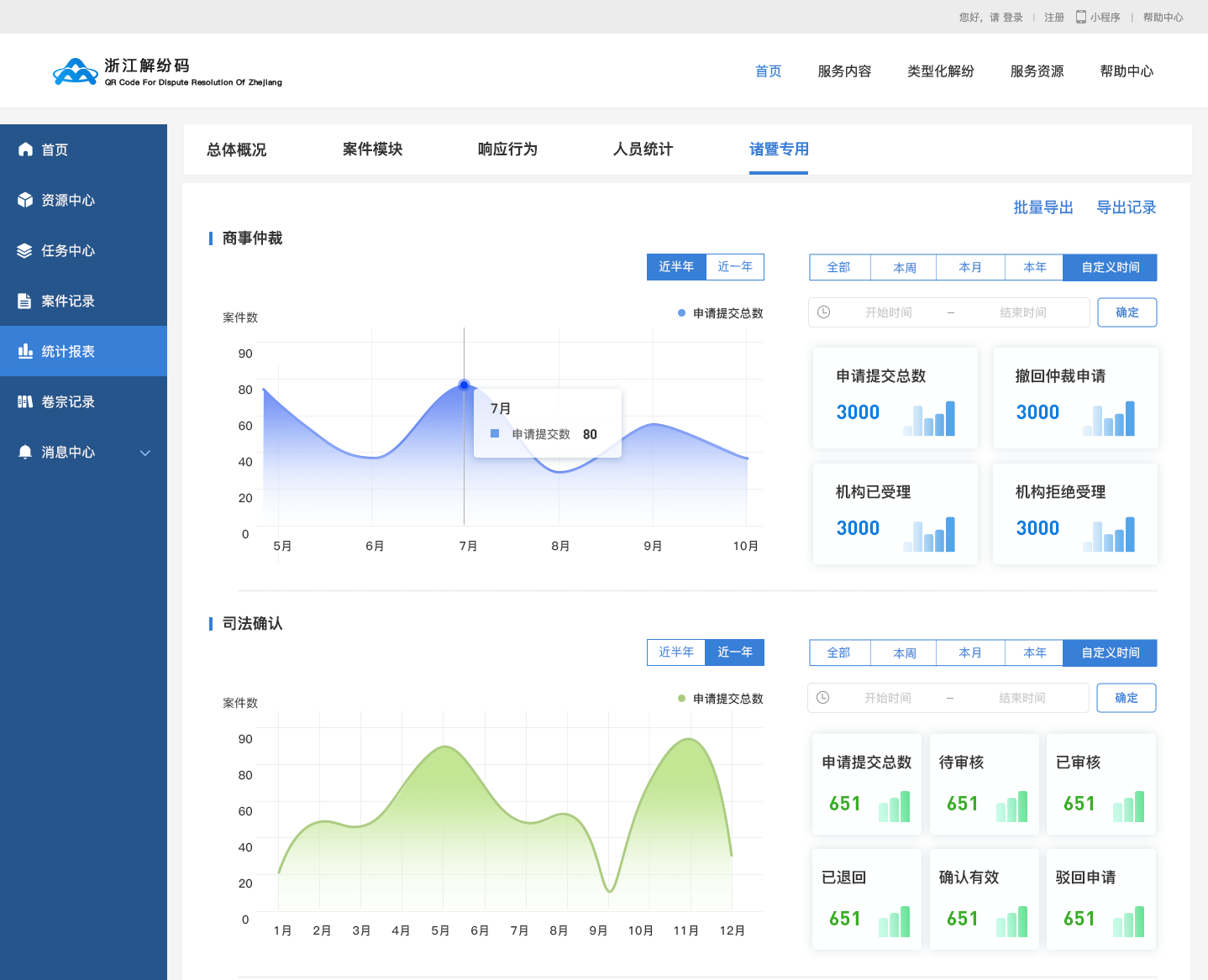Click the 批量导出 link
Image resolution: width=1208 pixels, height=980 pixels.
(x=1043, y=207)
